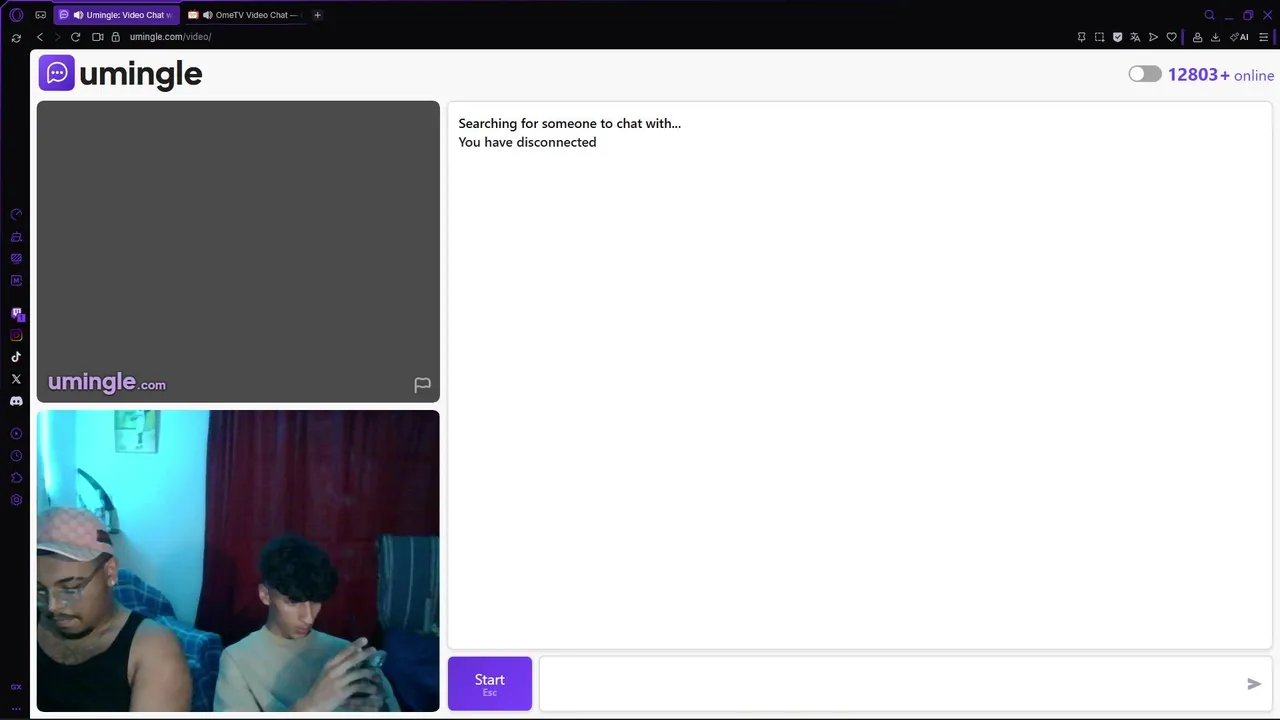This screenshot has width=1280, height=720.
Task: Open the TikTok sidebar icon
Action: point(16,357)
